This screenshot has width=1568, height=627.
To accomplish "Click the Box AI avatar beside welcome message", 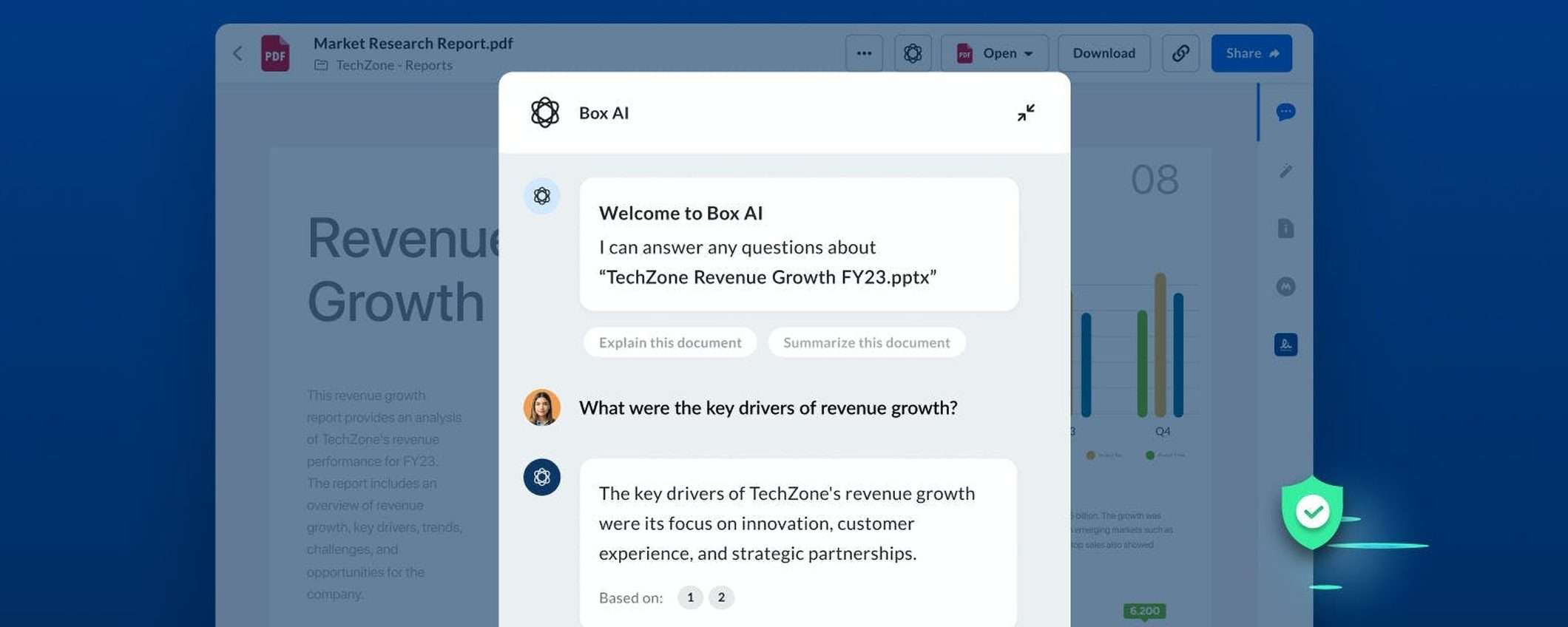I will tap(542, 196).
